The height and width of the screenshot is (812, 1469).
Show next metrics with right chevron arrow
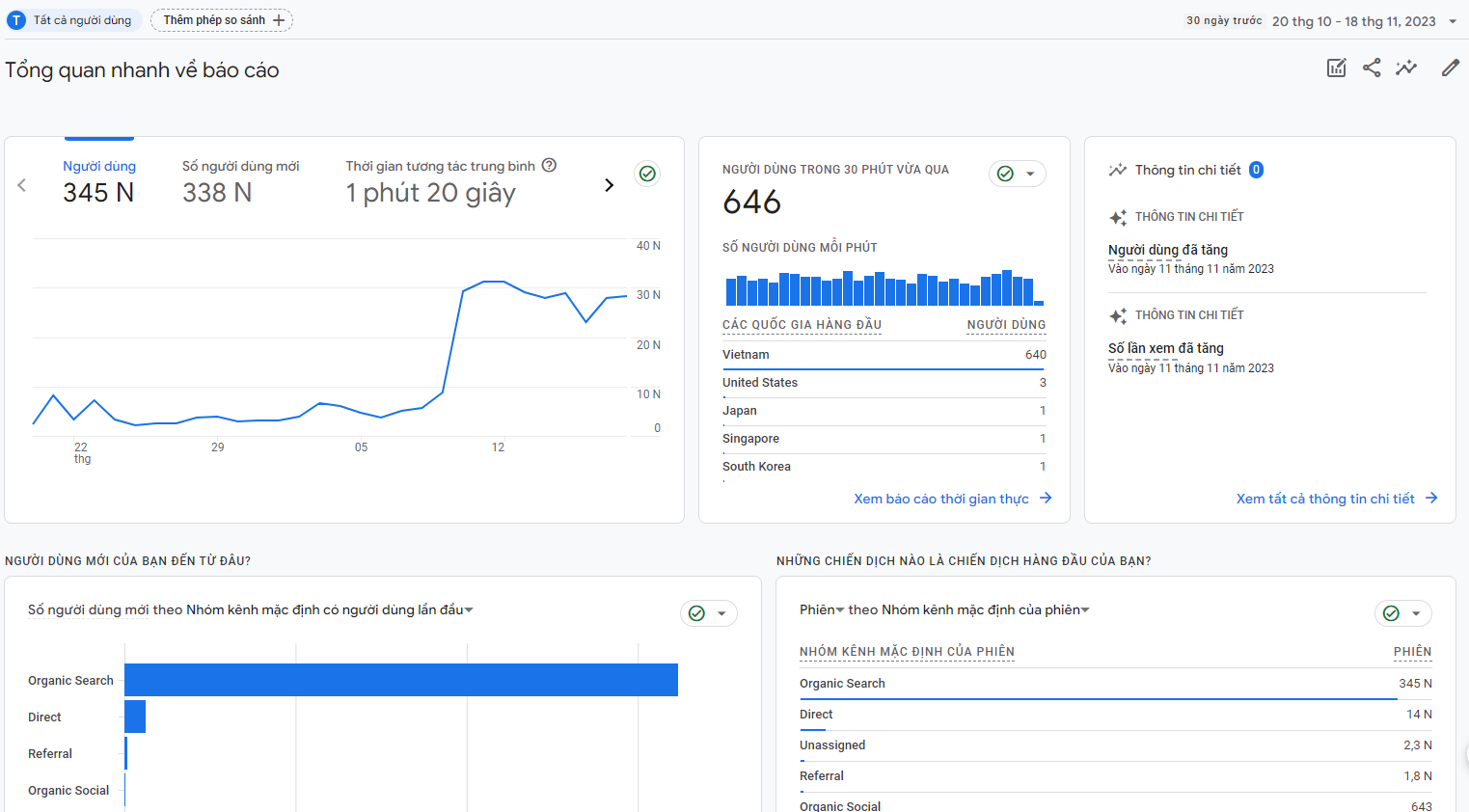tap(609, 185)
